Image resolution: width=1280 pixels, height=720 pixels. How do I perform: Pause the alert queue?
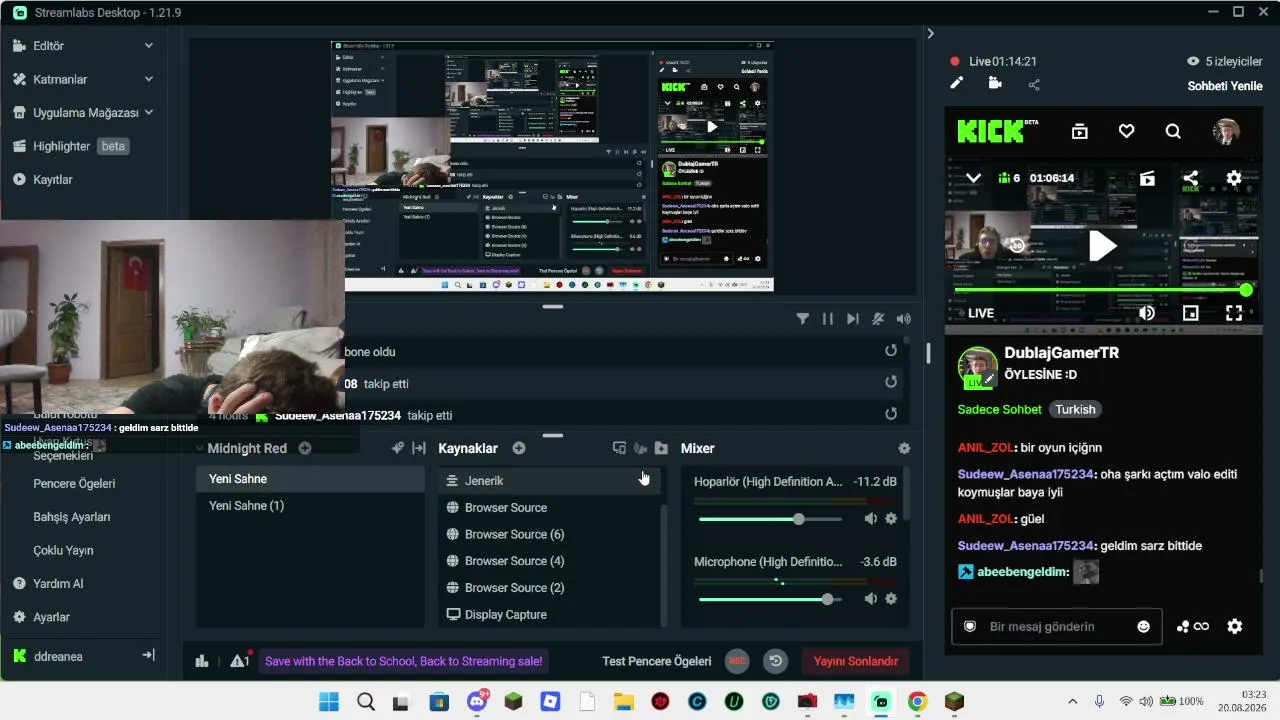[828, 319]
